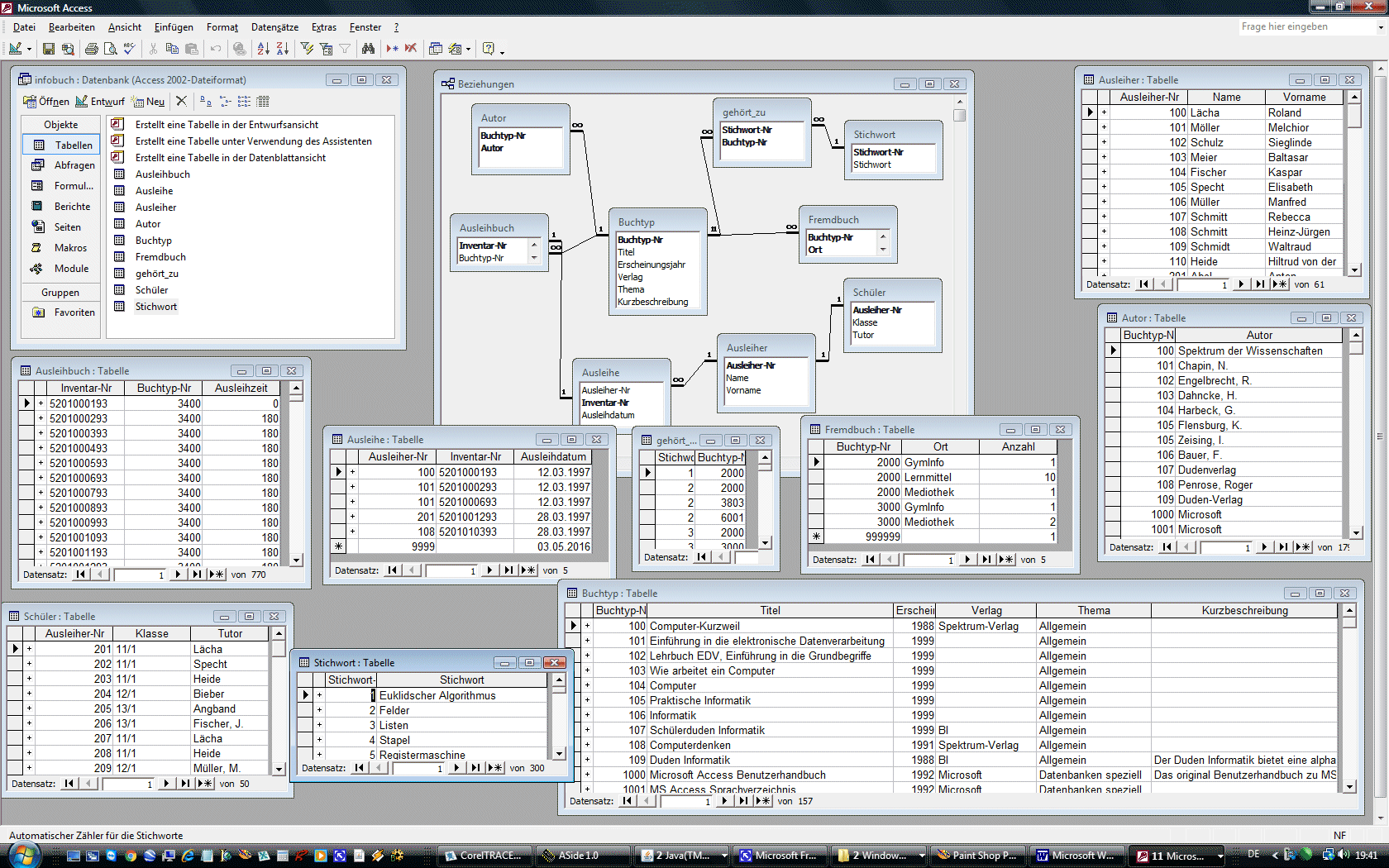Viewport: 1389px width, 868px height.
Task: Go to next record in Ausleiher table
Action: [1240, 284]
